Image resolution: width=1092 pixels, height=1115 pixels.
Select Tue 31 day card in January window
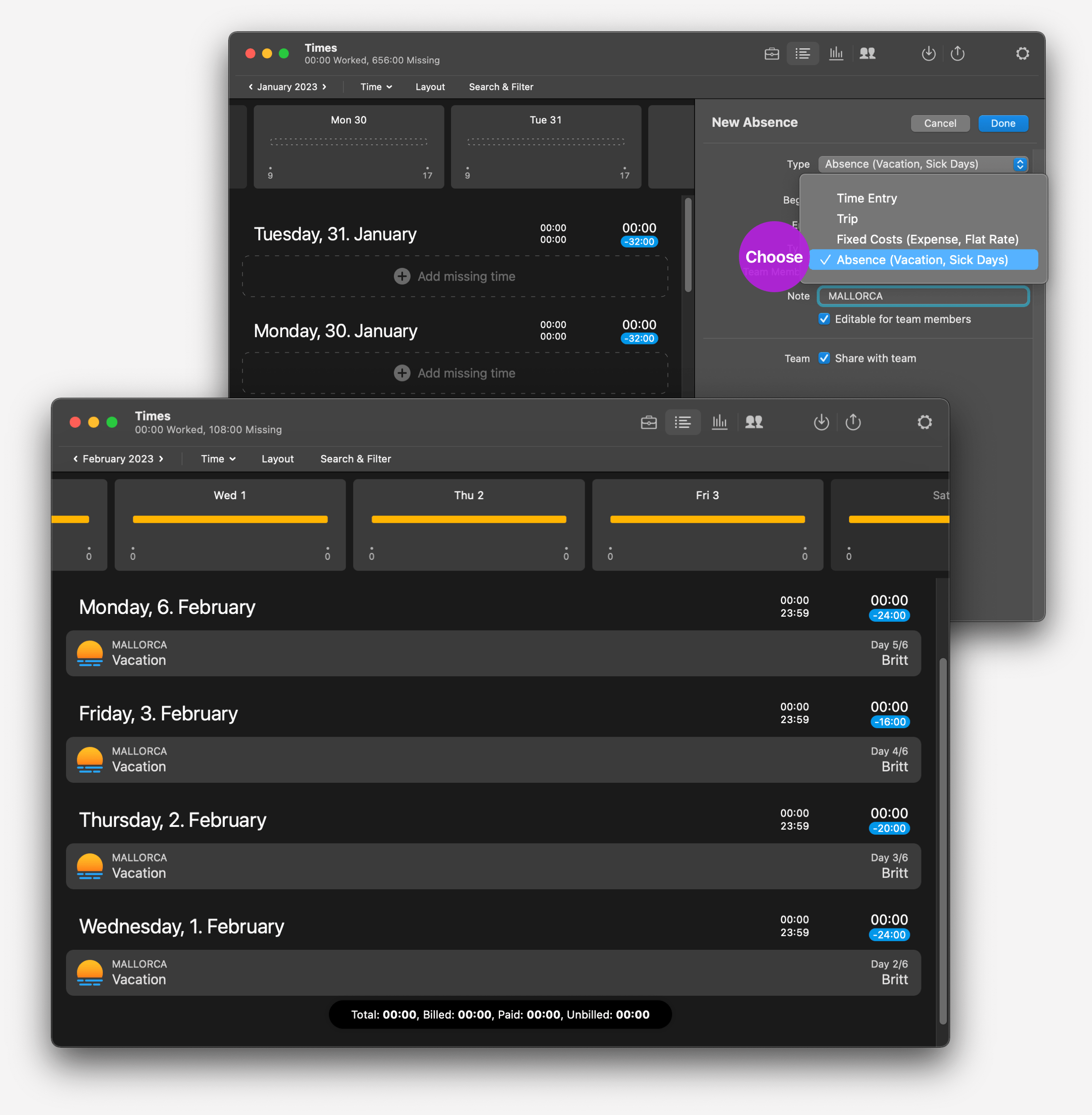point(546,147)
